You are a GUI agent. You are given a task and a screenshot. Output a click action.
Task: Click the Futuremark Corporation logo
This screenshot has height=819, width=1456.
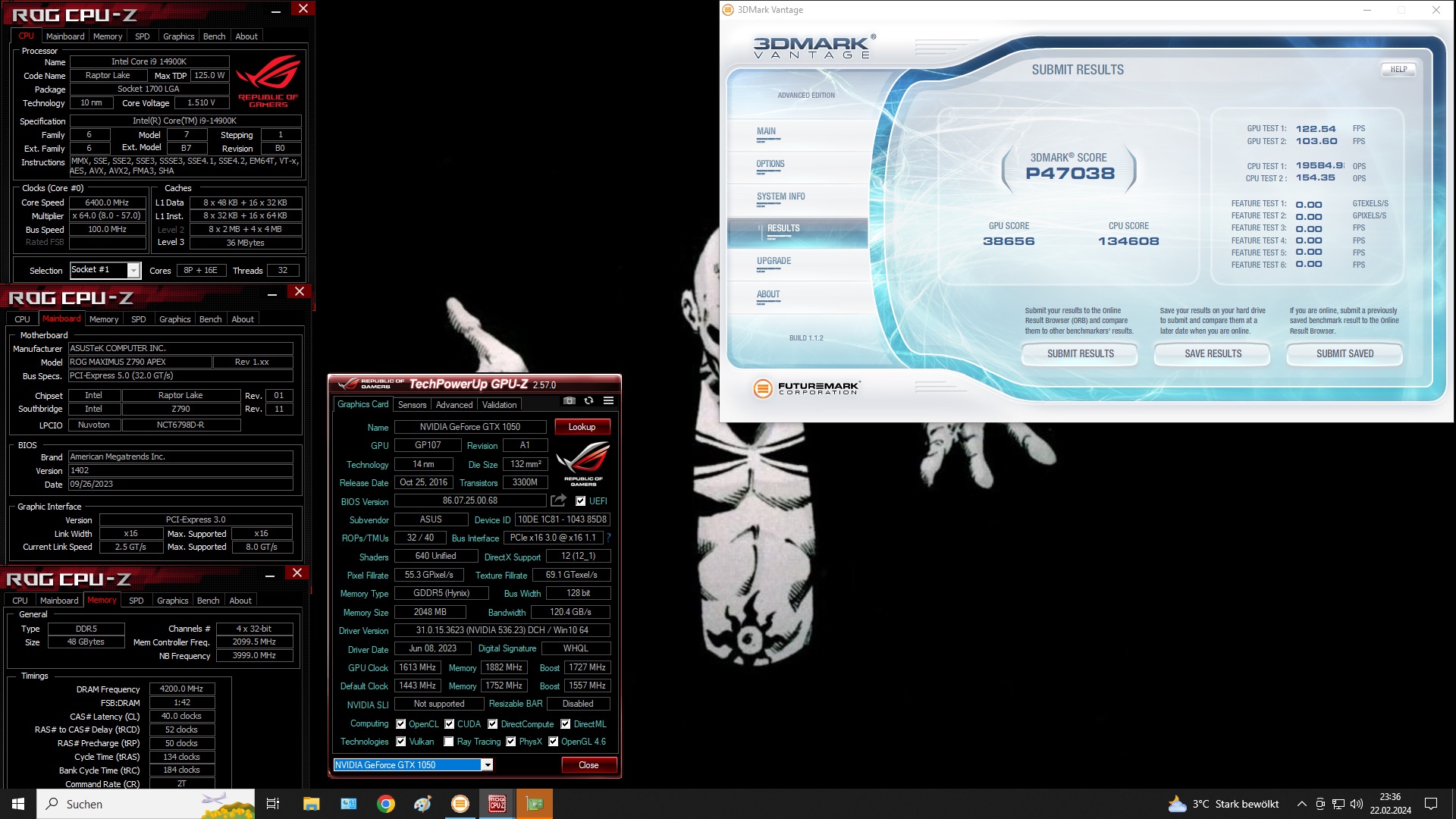[806, 388]
